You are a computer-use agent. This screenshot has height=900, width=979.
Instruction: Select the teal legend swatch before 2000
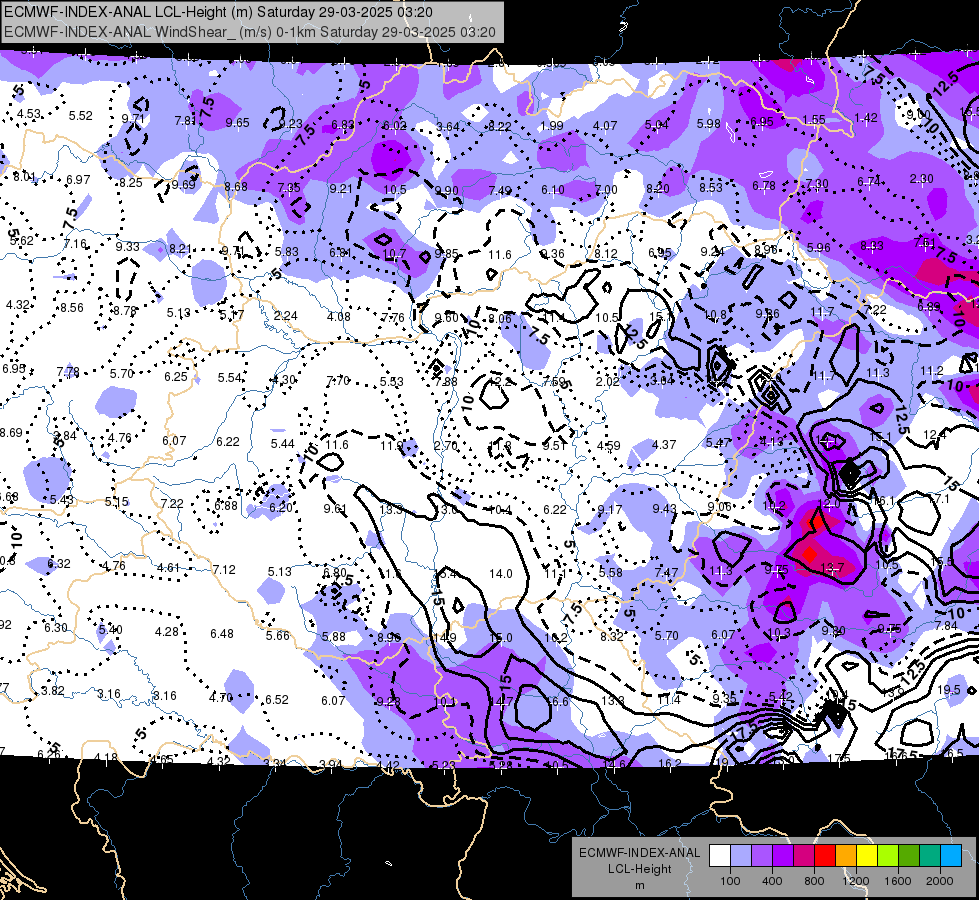point(929,856)
